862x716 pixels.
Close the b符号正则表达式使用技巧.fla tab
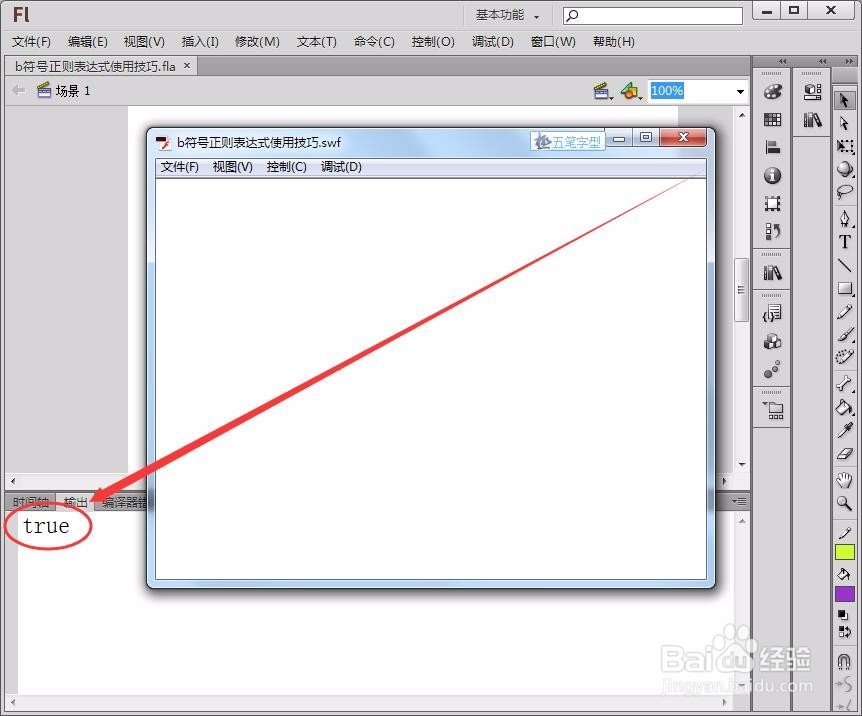(187, 65)
